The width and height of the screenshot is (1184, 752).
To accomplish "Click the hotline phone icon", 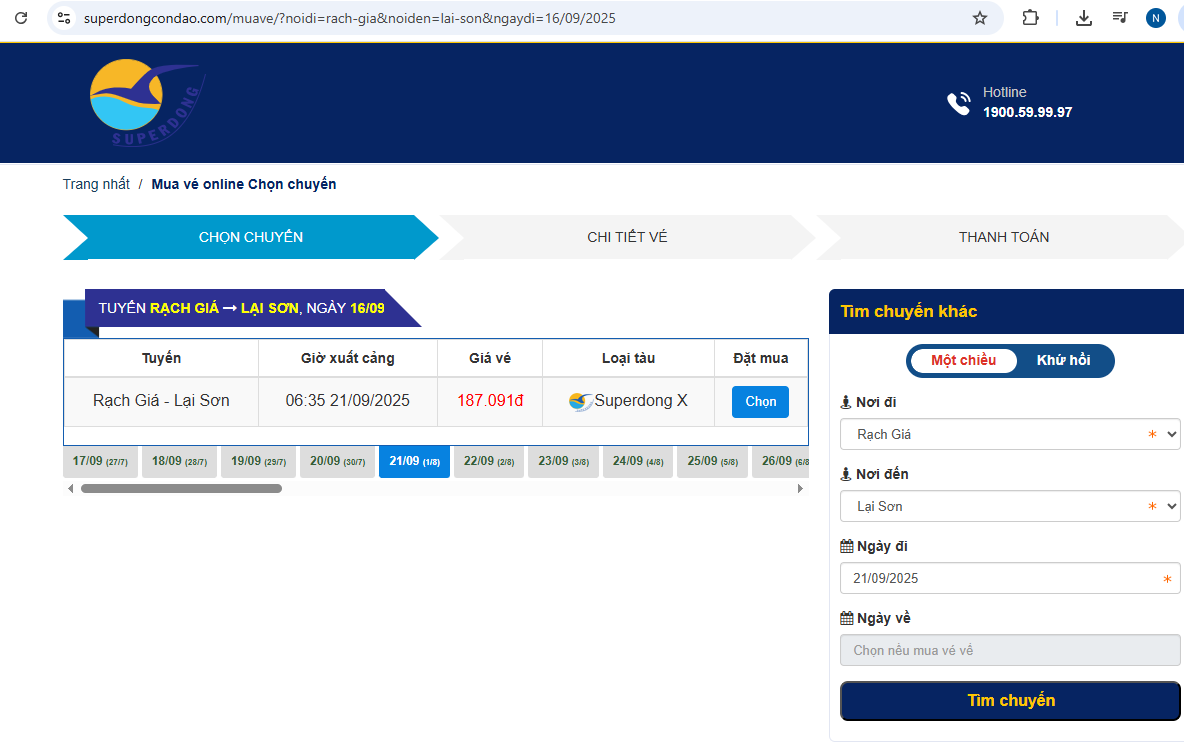I will coord(958,103).
